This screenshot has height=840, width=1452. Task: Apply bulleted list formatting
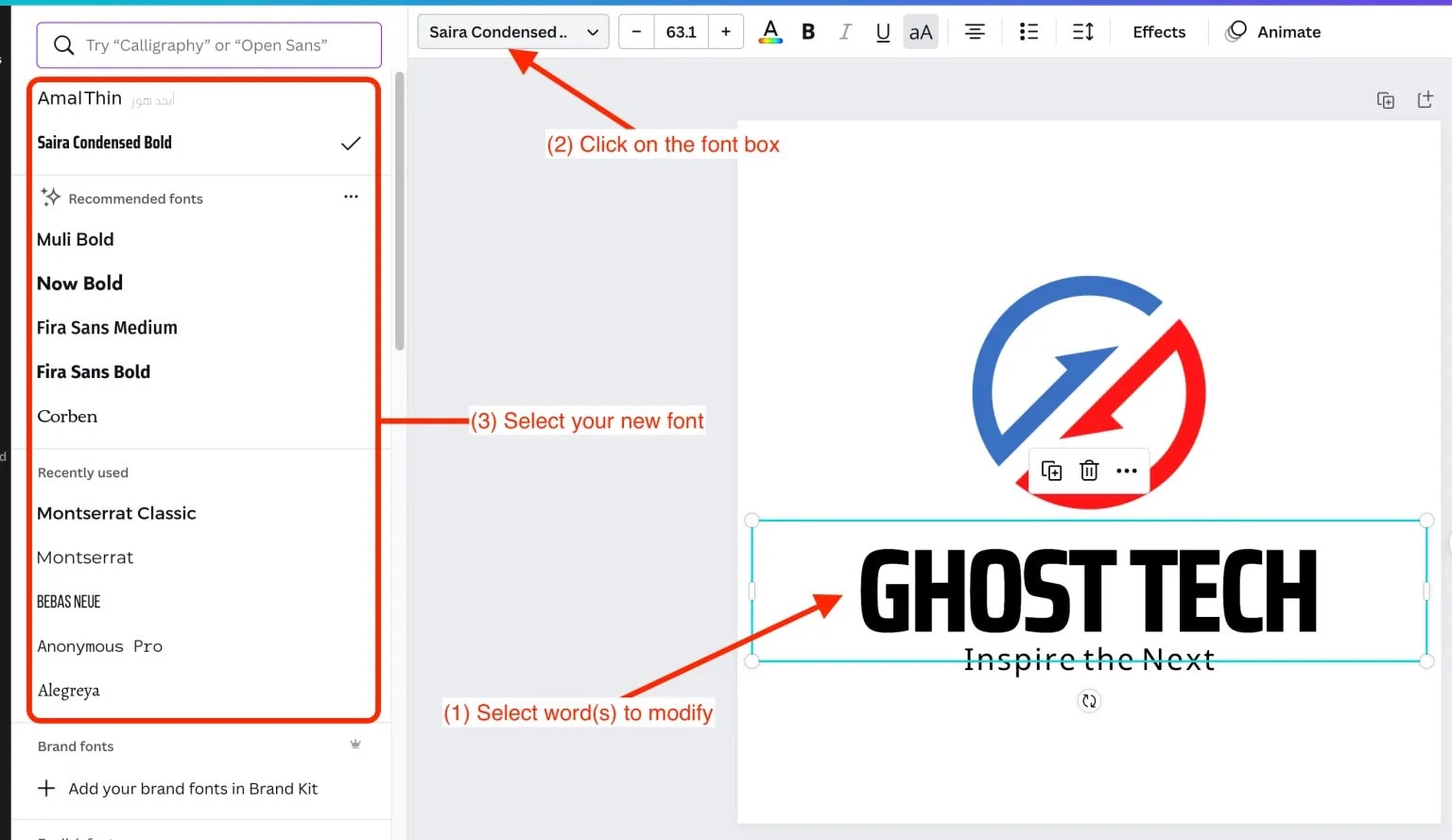click(1028, 32)
